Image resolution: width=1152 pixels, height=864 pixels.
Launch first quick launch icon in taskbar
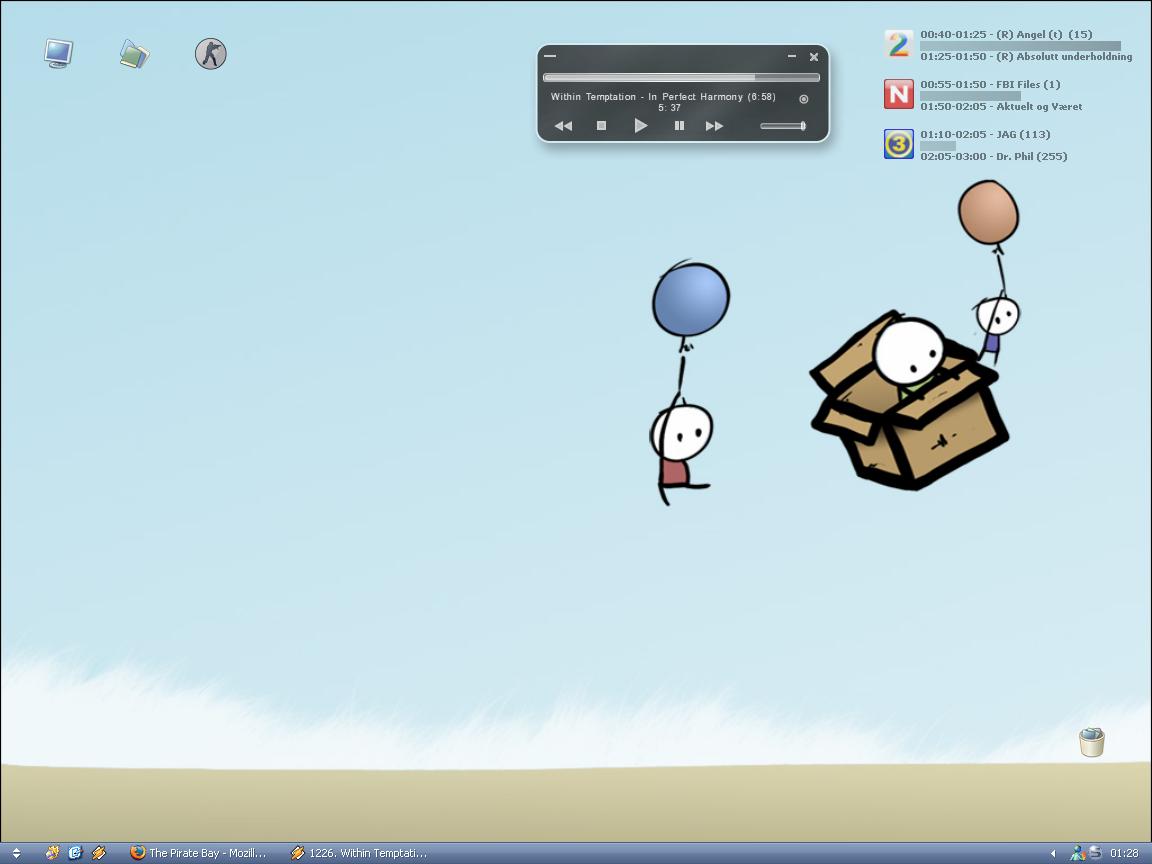click(x=52, y=853)
